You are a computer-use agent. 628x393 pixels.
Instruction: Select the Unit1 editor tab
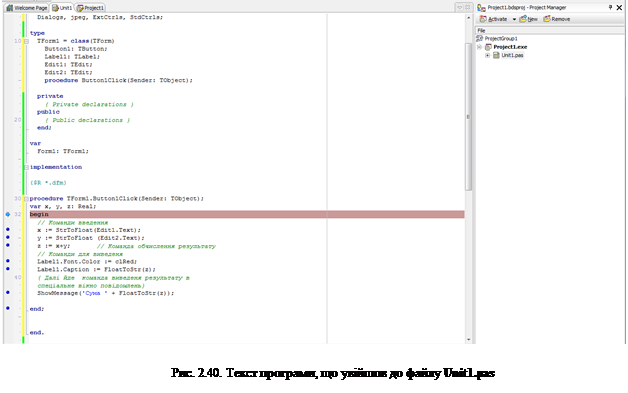pos(62,8)
